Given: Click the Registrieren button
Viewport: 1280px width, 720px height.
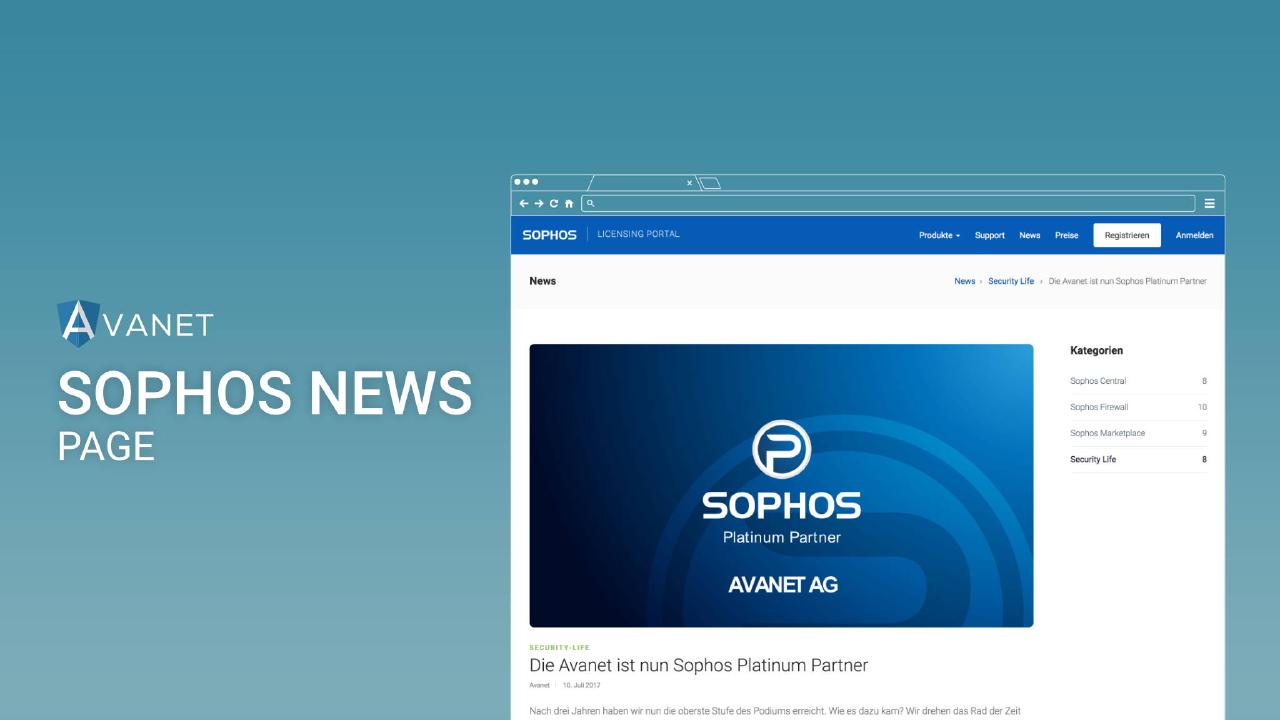Looking at the screenshot, I should coord(1126,235).
